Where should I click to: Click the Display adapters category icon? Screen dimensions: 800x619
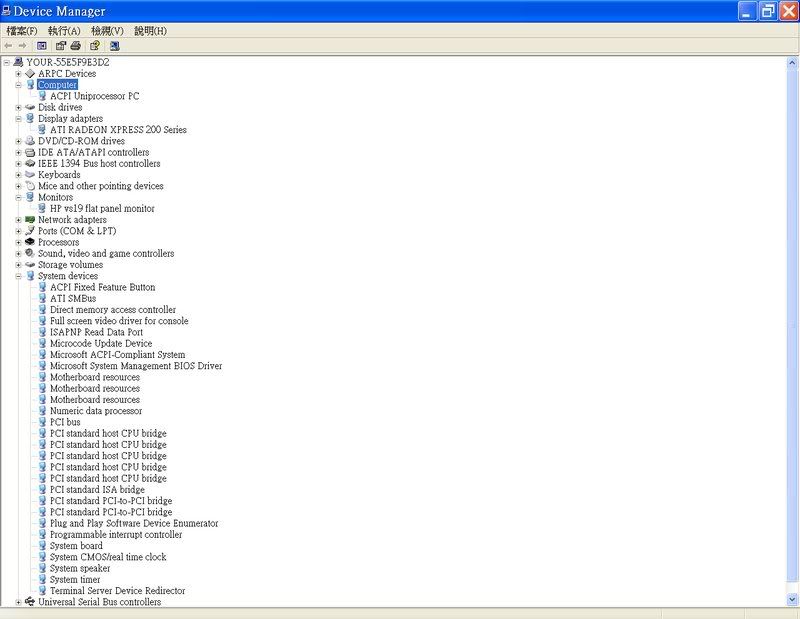point(30,118)
